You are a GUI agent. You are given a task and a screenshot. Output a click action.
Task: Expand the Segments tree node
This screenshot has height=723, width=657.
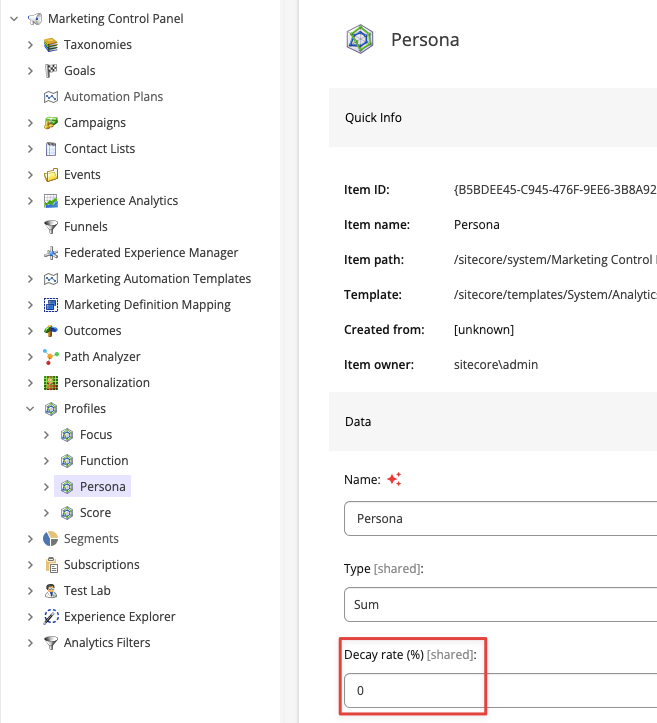pyautogui.click(x=30, y=539)
